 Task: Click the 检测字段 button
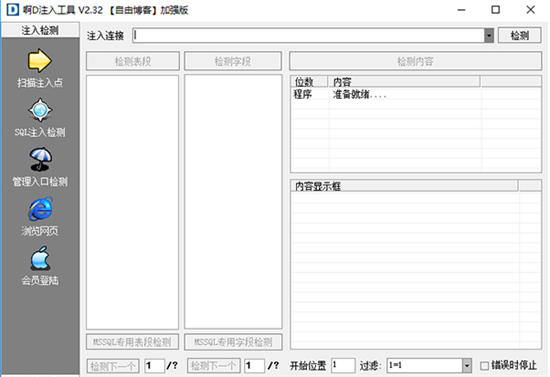[233, 61]
